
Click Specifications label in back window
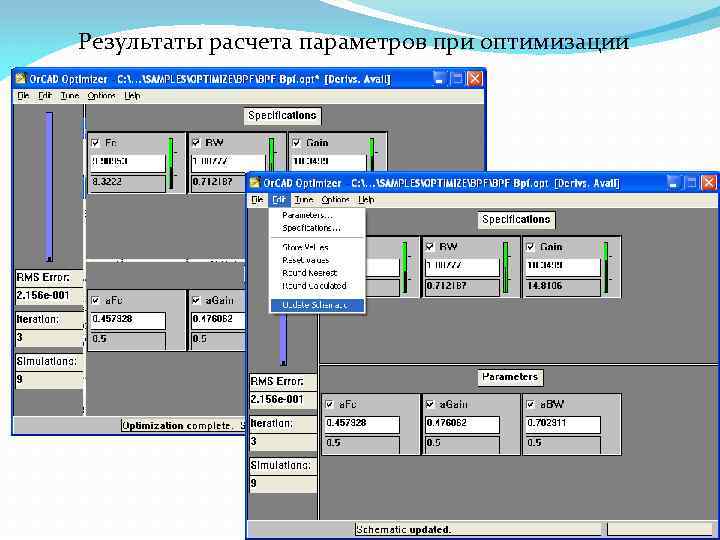tap(282, 116)
